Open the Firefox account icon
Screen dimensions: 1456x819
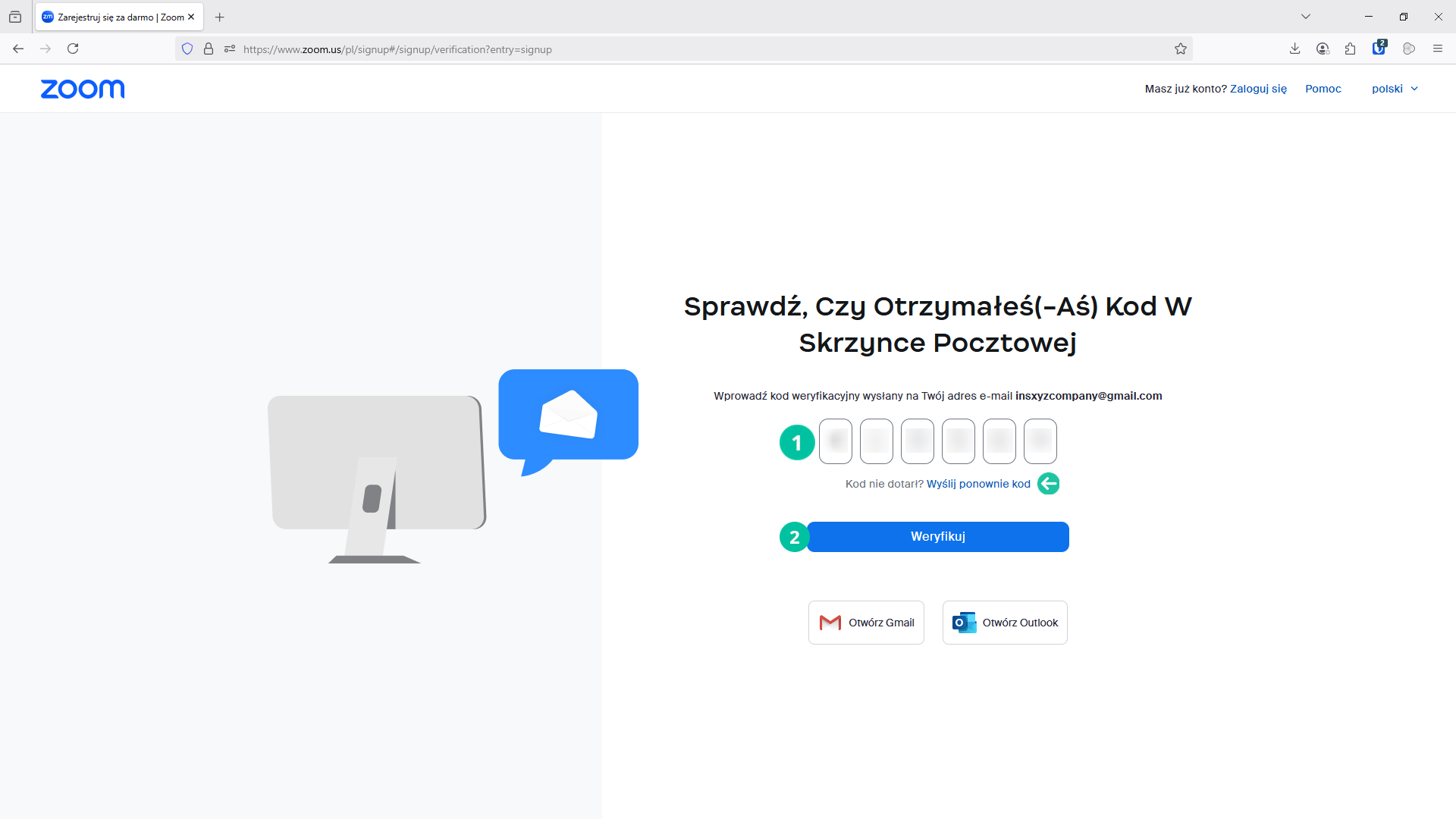tap(1323, 49)
